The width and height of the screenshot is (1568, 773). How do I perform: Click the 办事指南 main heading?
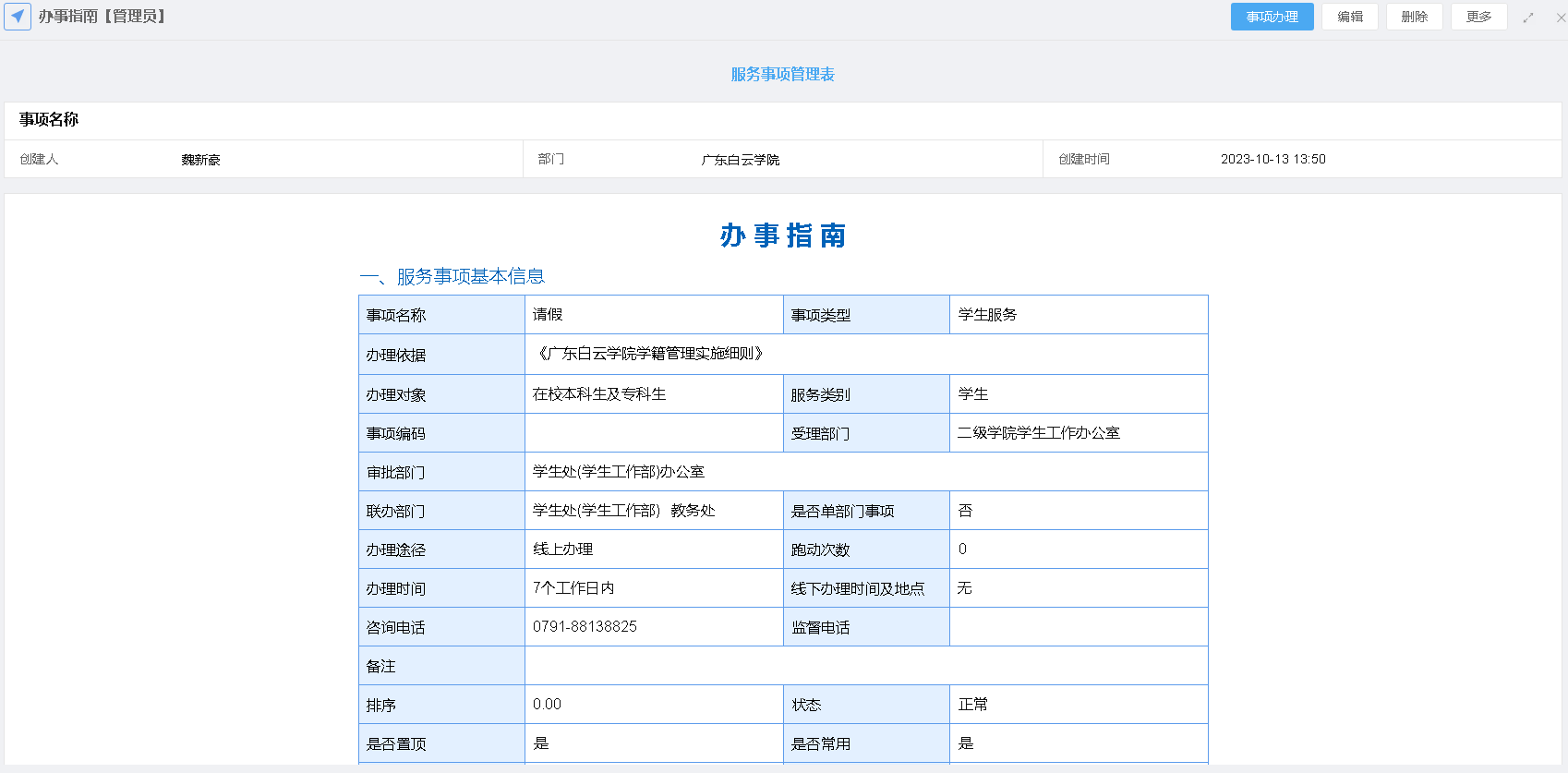click(782, 236)
